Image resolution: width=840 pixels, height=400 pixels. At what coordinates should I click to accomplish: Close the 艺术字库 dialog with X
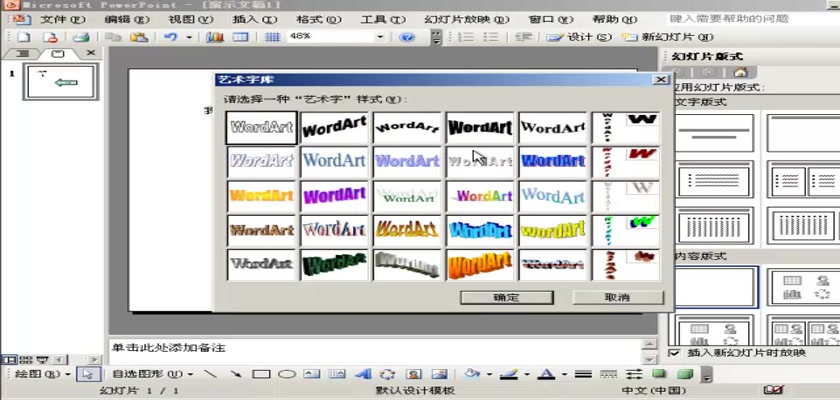pos(662,80)
